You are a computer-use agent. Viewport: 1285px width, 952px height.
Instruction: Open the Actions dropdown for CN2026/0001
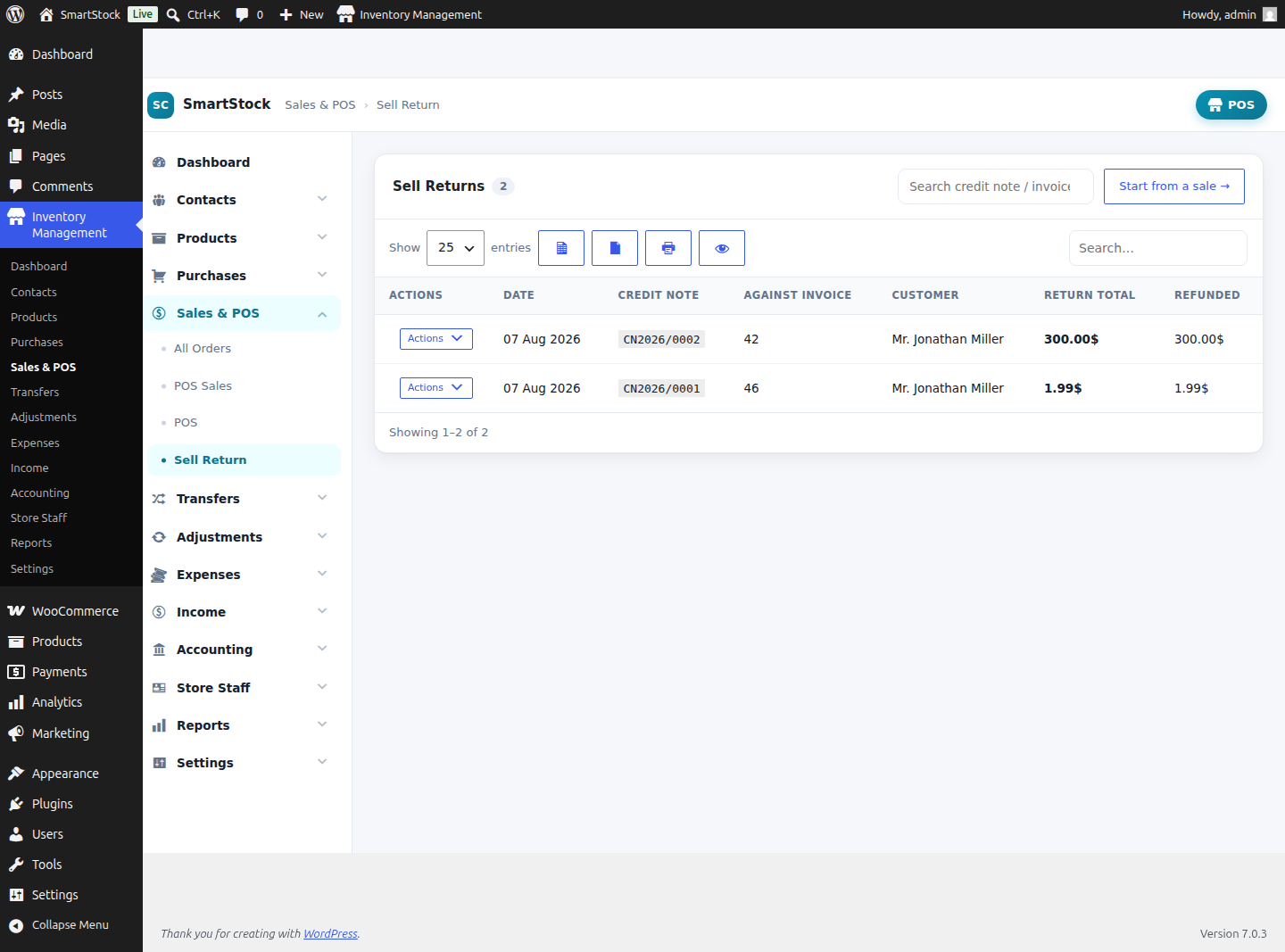tap(435, 388)
